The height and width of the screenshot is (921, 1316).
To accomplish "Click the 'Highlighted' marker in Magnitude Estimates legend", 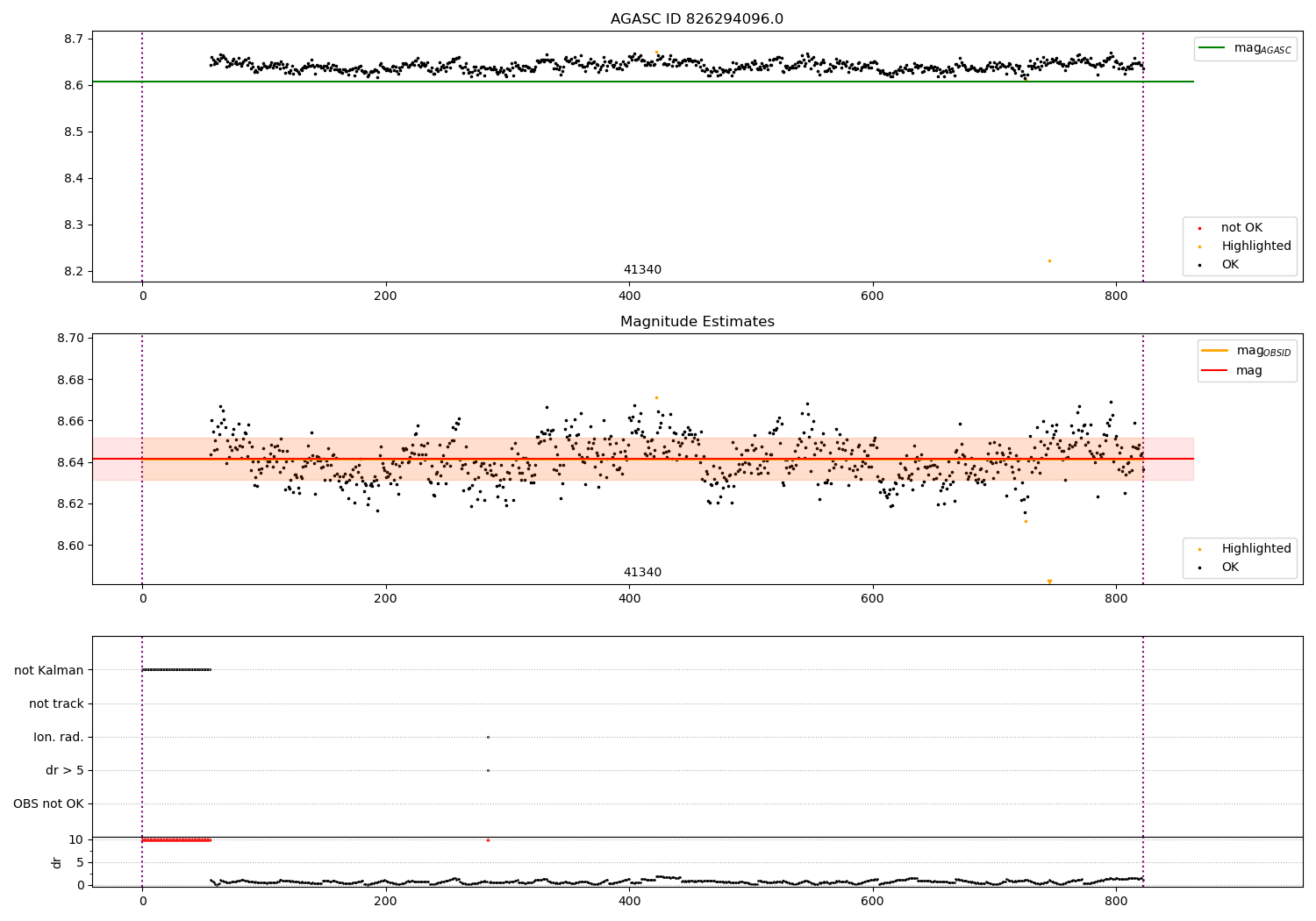I will [x=1199, y=549].
